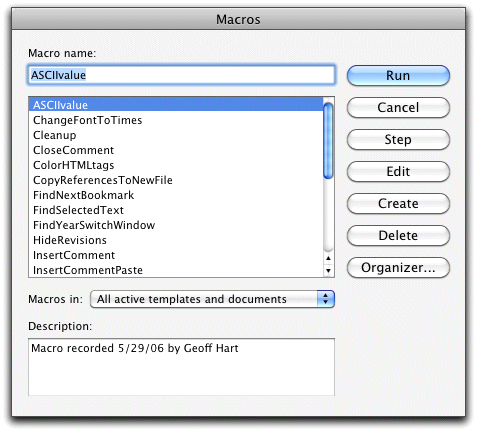Click the Step button
The image size is (477, 432).
click(398, 140)
